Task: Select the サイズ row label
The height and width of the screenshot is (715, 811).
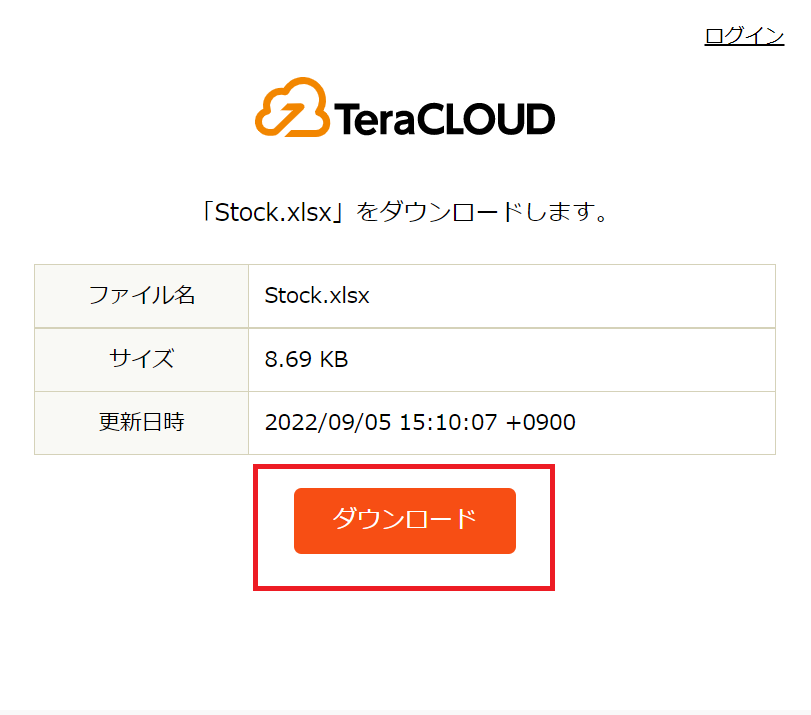Action: (141, 359)
